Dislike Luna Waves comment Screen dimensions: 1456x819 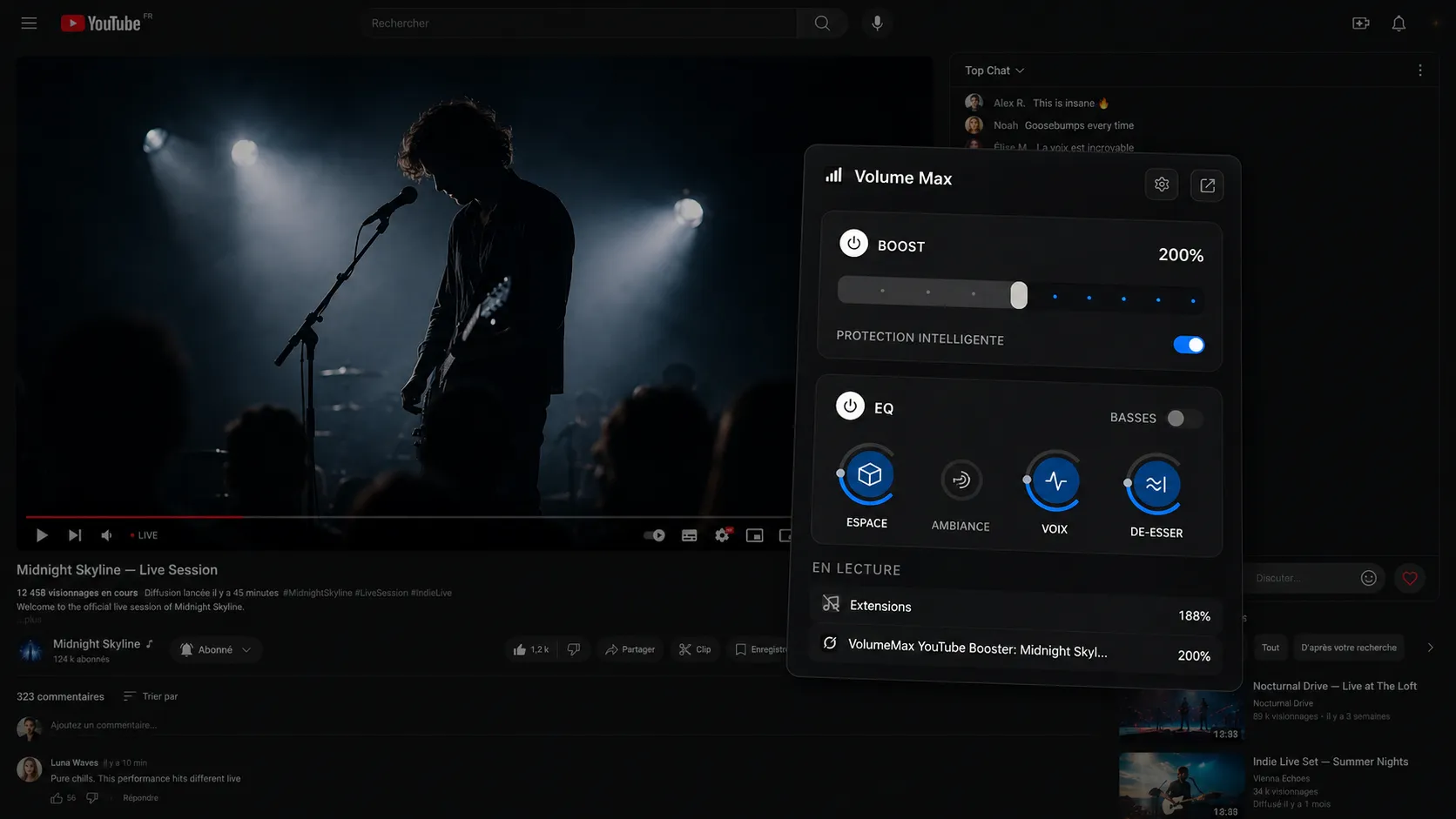tap(92, 798)
